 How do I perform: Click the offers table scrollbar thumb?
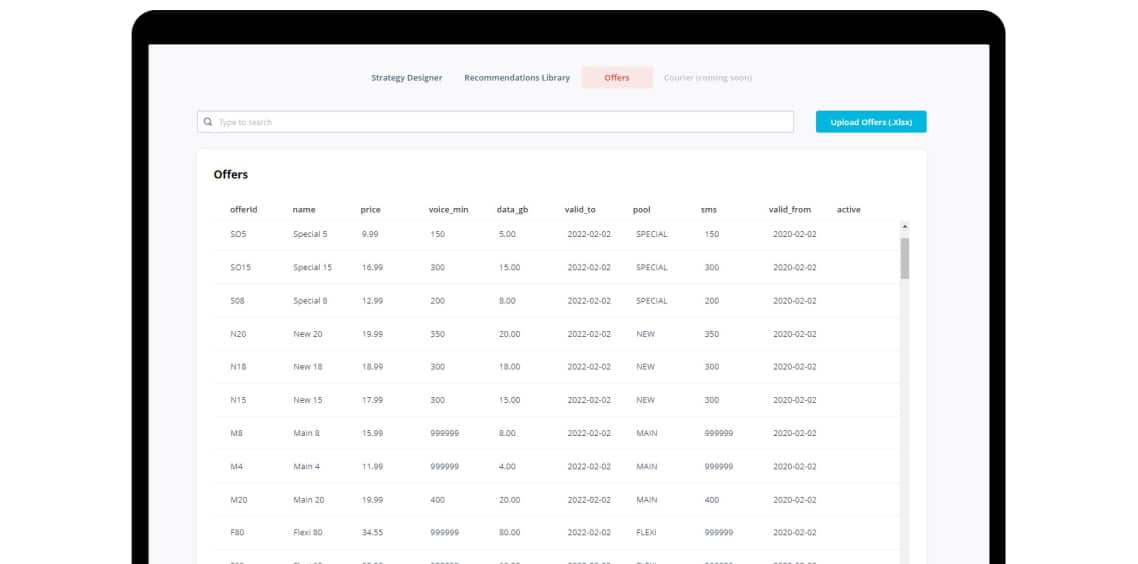point(904,258)
